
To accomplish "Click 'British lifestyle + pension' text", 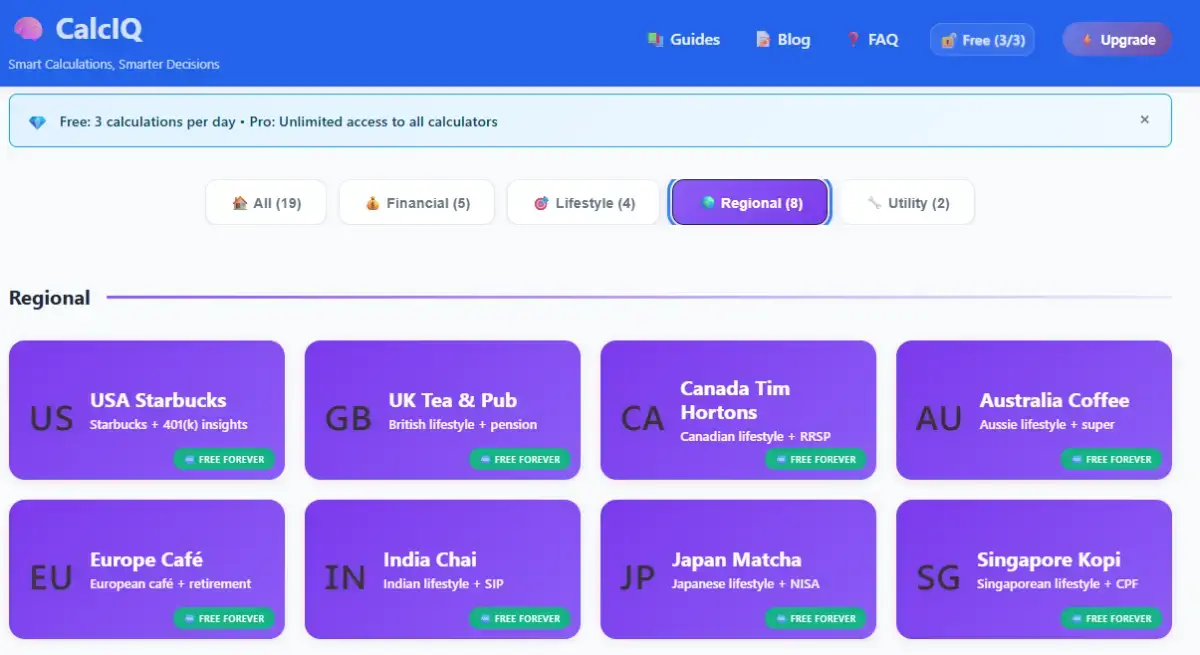I will click(463, 424).
